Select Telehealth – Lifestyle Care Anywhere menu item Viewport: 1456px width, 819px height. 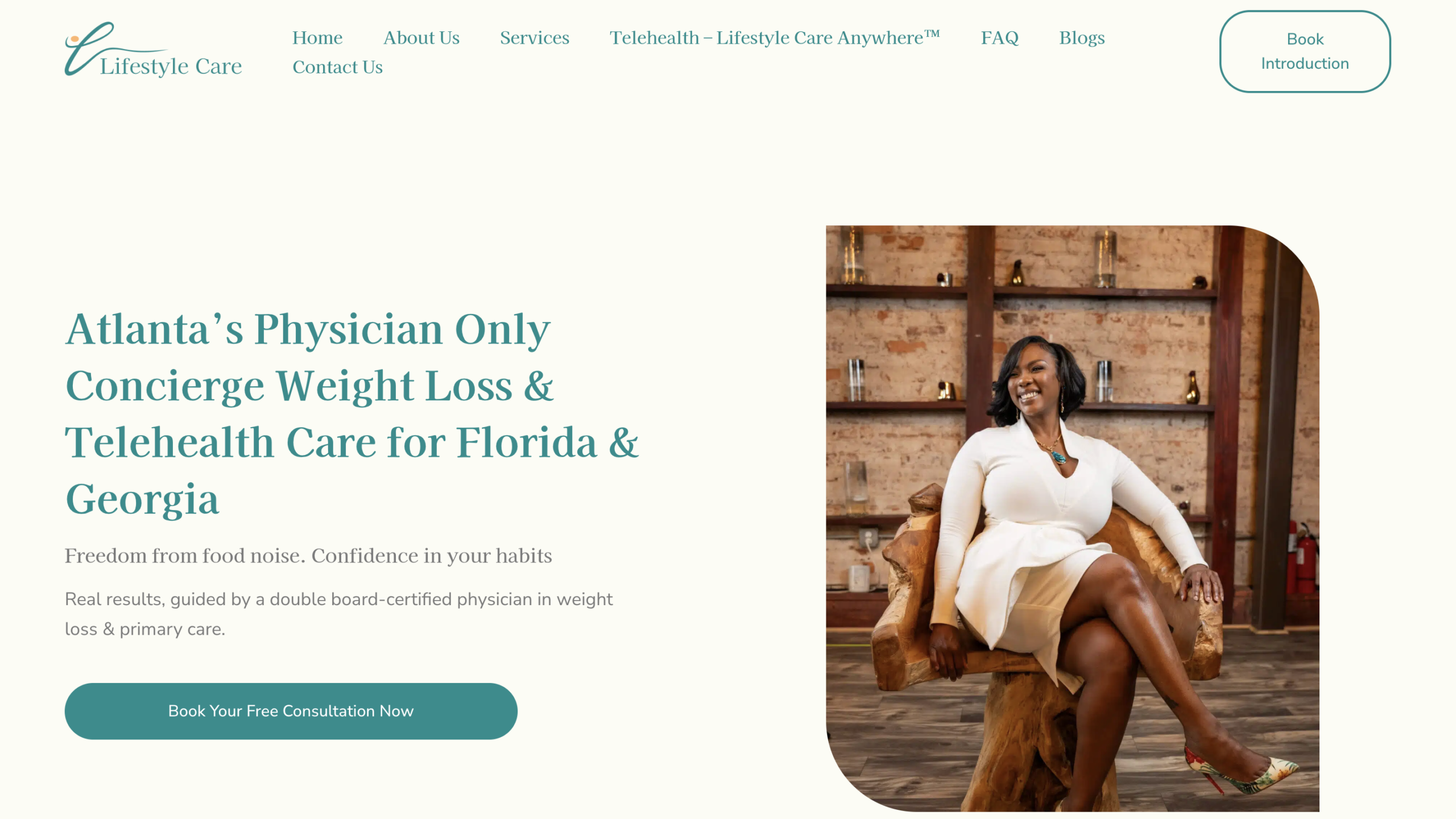coord(775,38)
